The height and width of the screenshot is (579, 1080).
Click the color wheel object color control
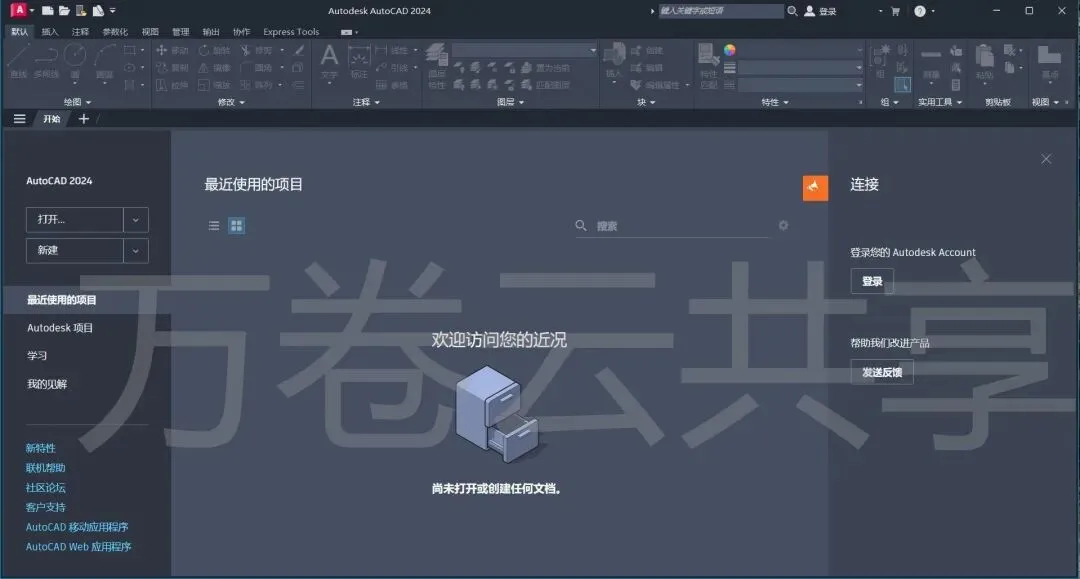coord(729,50)
